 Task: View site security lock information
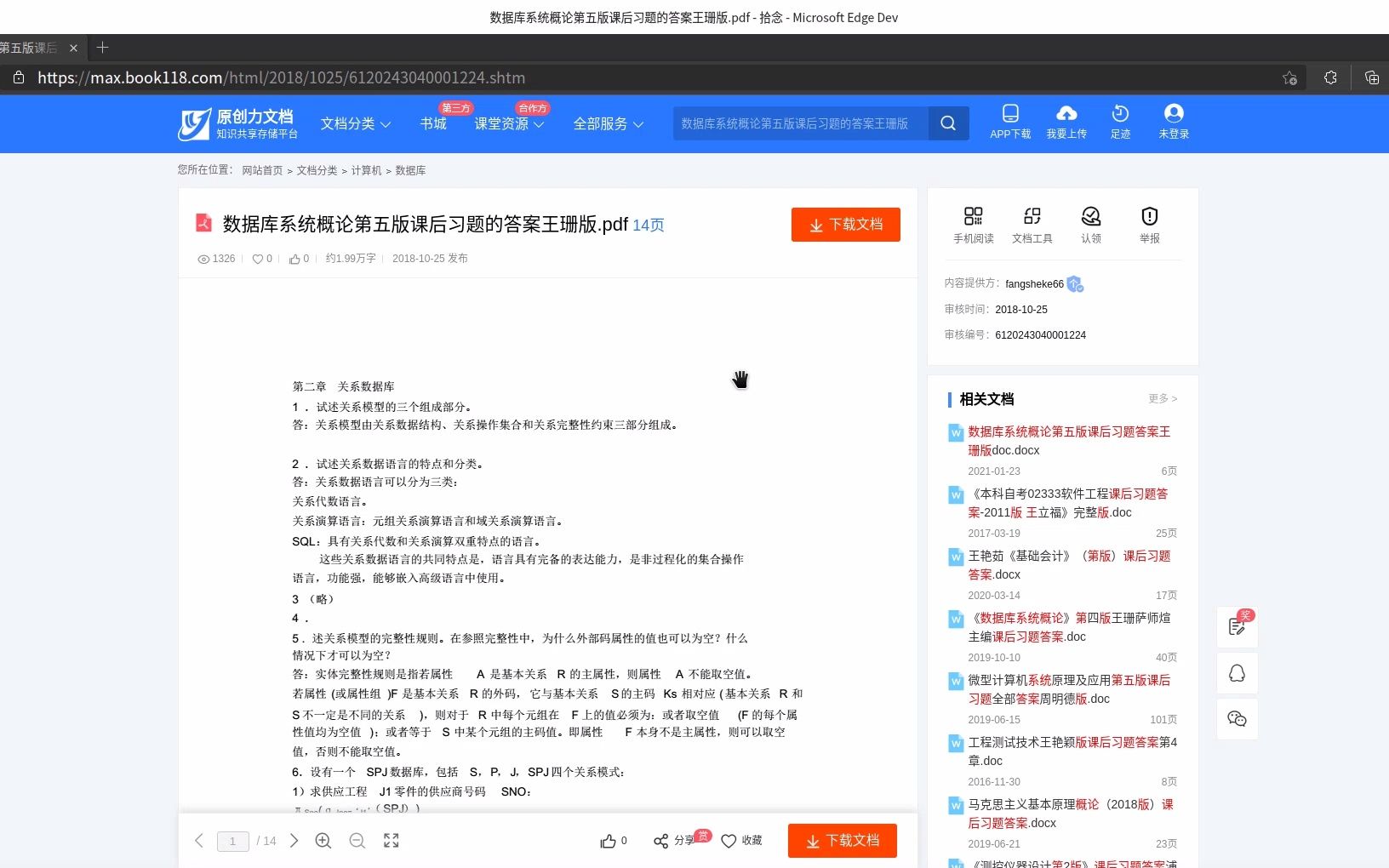pos(19,77)
